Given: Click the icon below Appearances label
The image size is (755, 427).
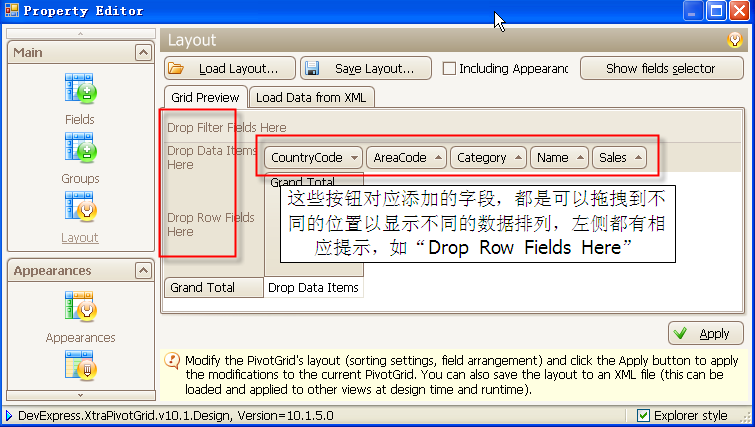Looking at the screenshot, I should coord(80,366).
